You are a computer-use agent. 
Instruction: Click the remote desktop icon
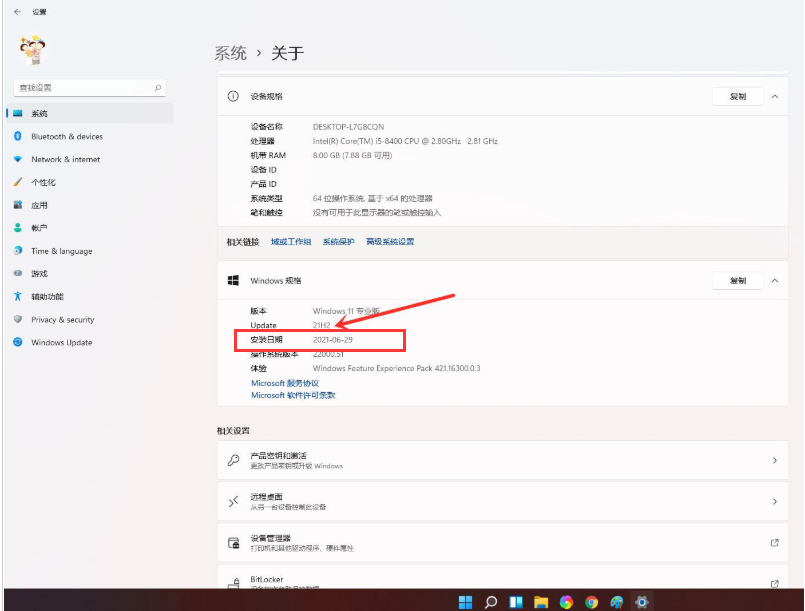234,501
